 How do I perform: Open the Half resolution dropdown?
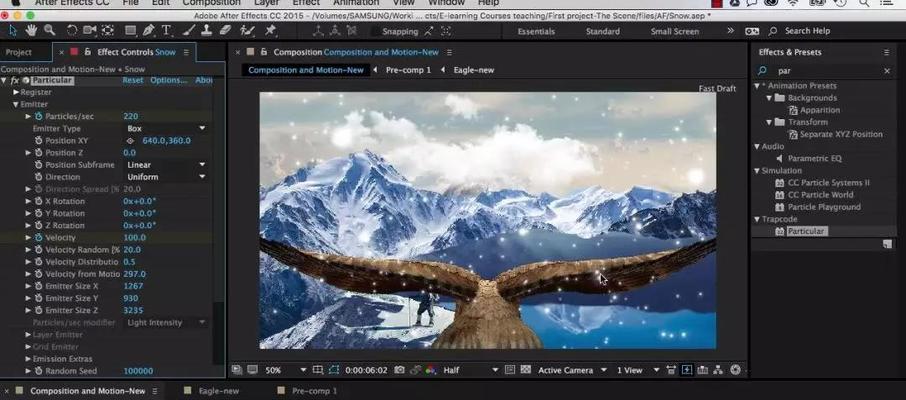470,370
